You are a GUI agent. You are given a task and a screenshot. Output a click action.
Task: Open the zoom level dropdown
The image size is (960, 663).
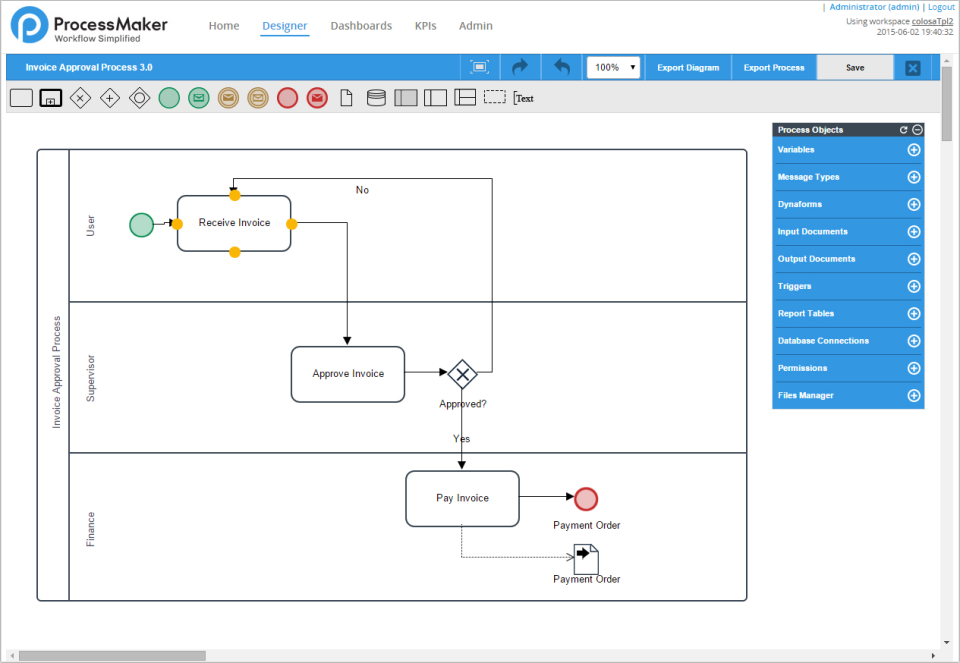pos(632,66)
